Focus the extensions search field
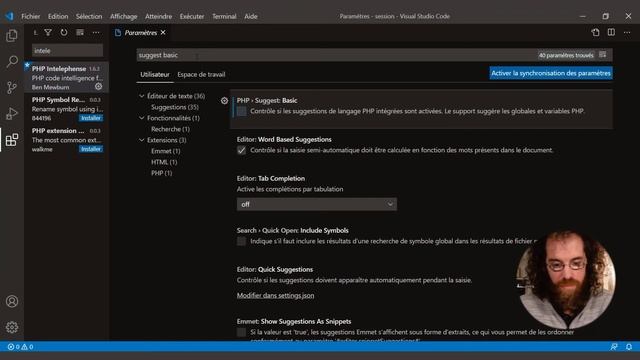This screenshot has width=640, height=360. point(67,51)
